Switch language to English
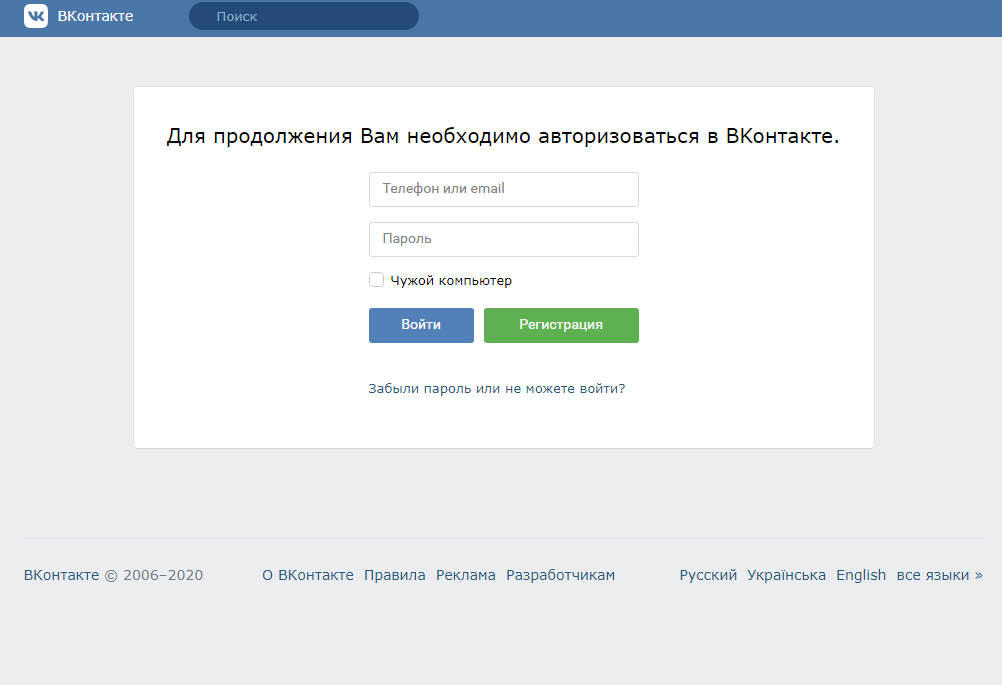This screenshot has width=1002, height=685. pyautogui.click(x=861, y=575)
